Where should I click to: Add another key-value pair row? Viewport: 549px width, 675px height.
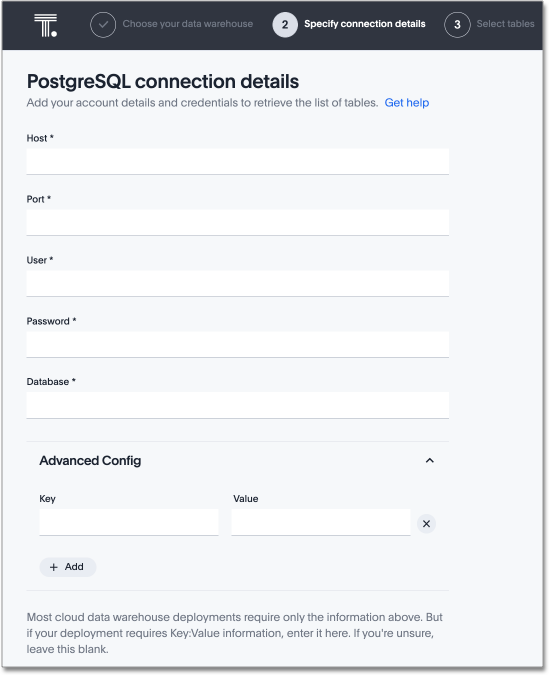coord(68,567)
